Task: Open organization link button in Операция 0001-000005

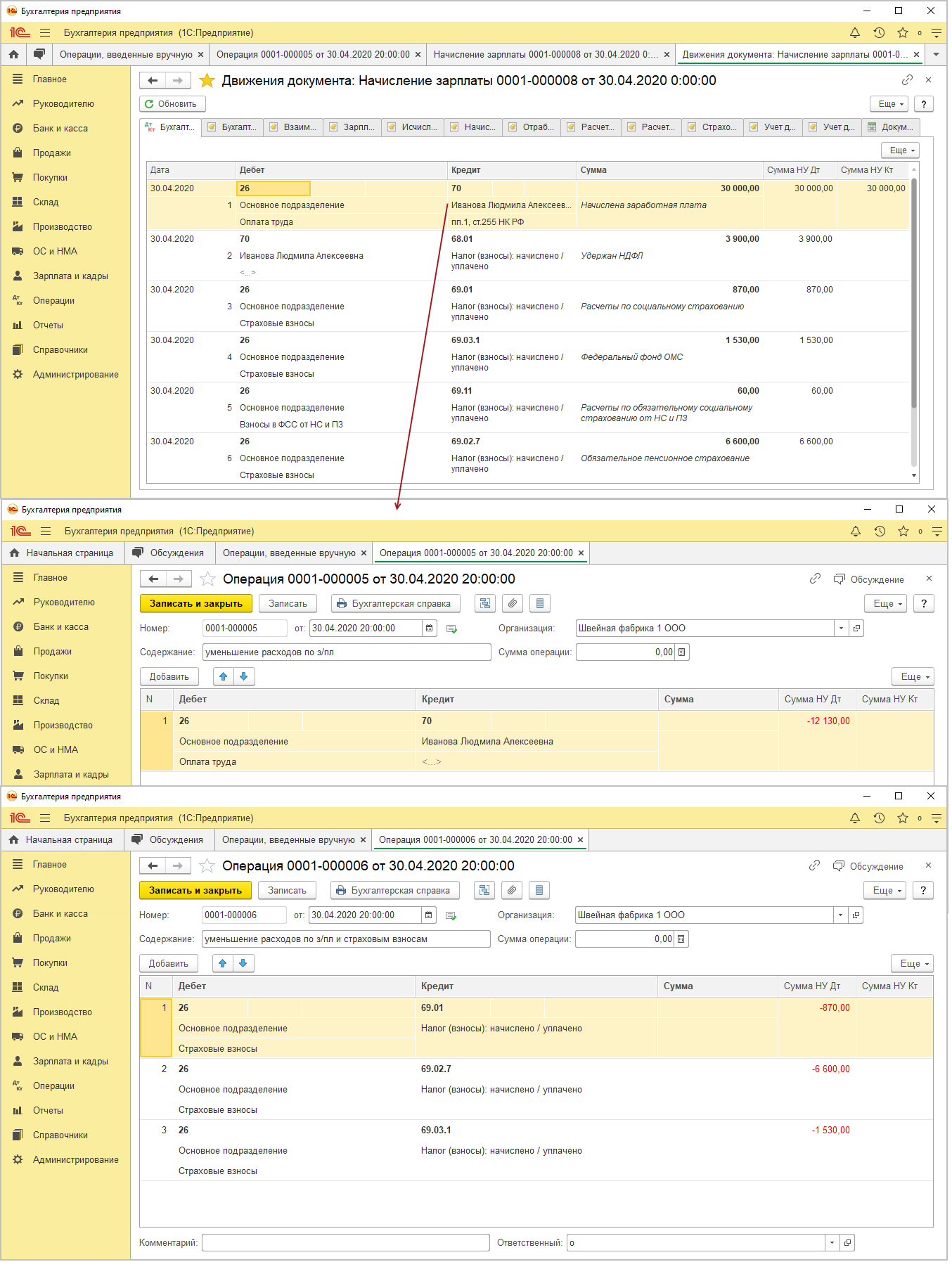Action: point(857,629)
